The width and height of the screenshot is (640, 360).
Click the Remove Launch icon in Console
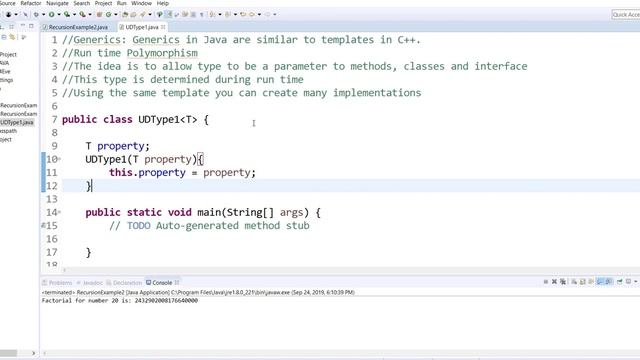554,282
